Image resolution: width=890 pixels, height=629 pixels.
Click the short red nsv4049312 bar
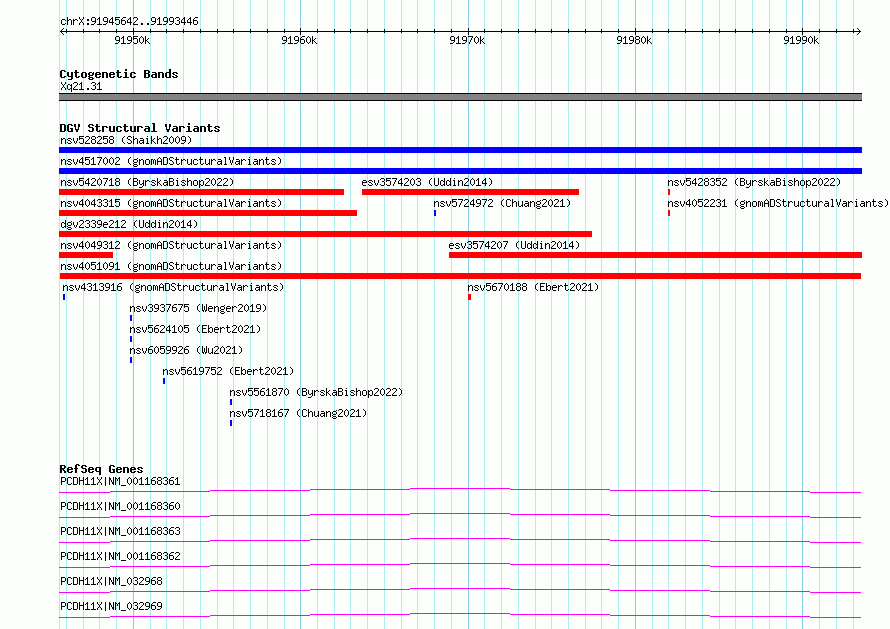coord(86,255)
